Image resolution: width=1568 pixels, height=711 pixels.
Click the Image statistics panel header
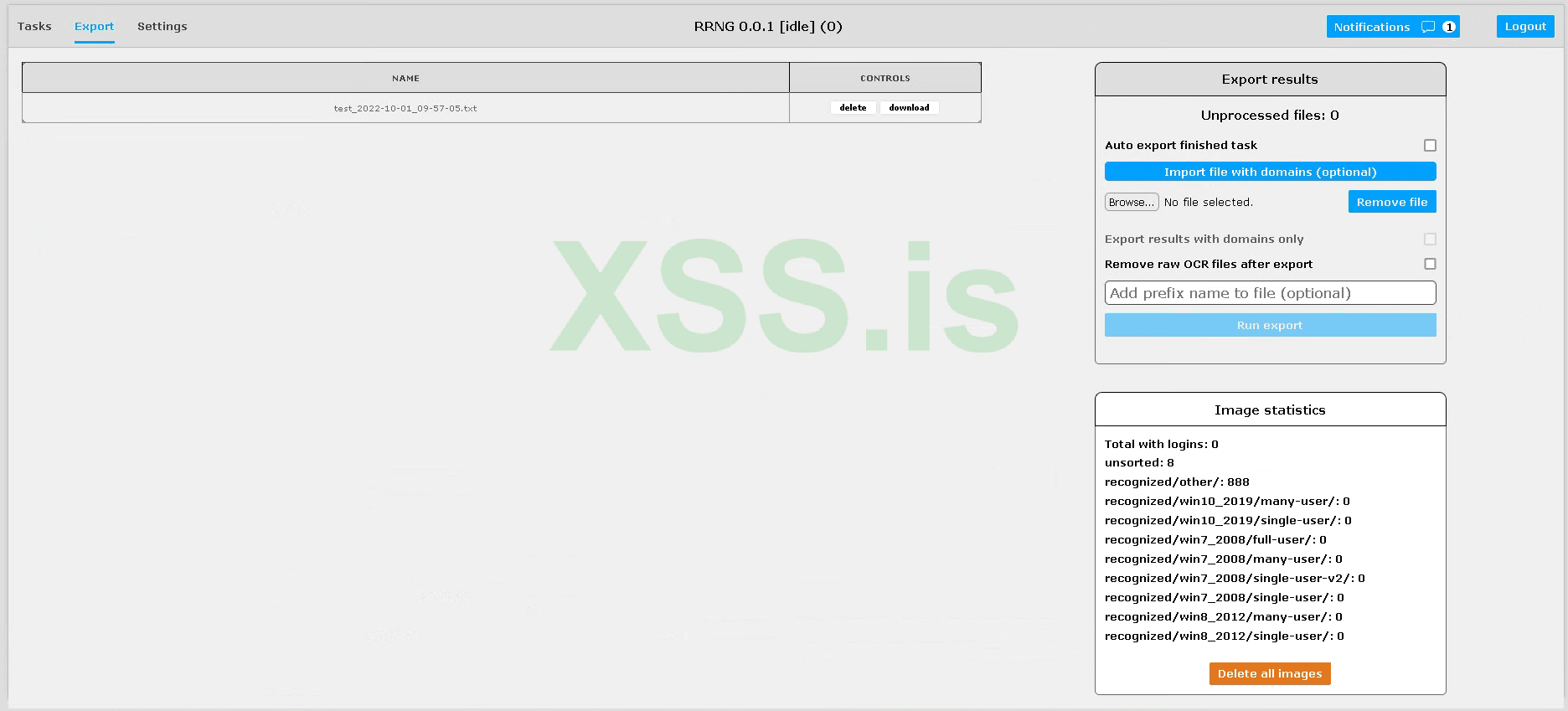(1270, 410)
